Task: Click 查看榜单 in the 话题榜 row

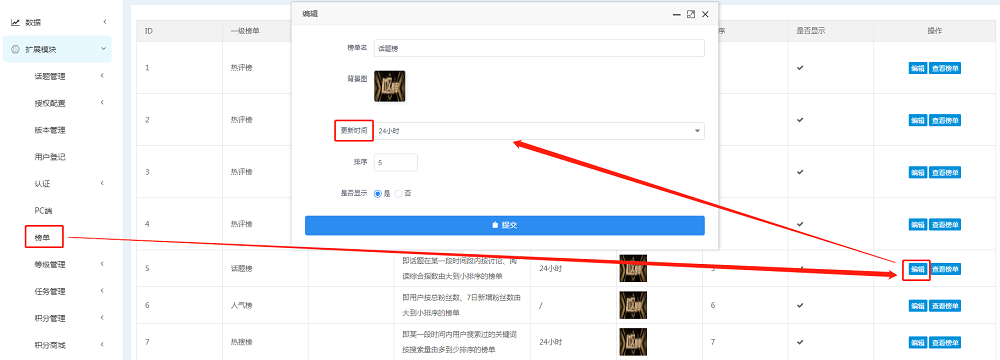Action: pyautogui.click(x=945, y=269)
